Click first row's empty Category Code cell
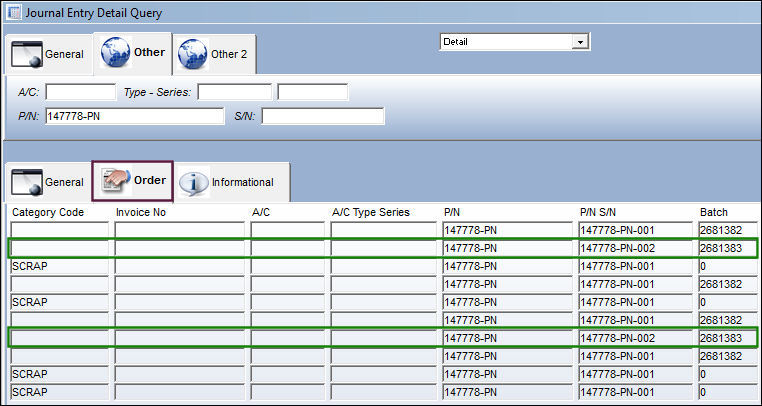This screenshot has height=406, width=762. (x=60, y=230)
